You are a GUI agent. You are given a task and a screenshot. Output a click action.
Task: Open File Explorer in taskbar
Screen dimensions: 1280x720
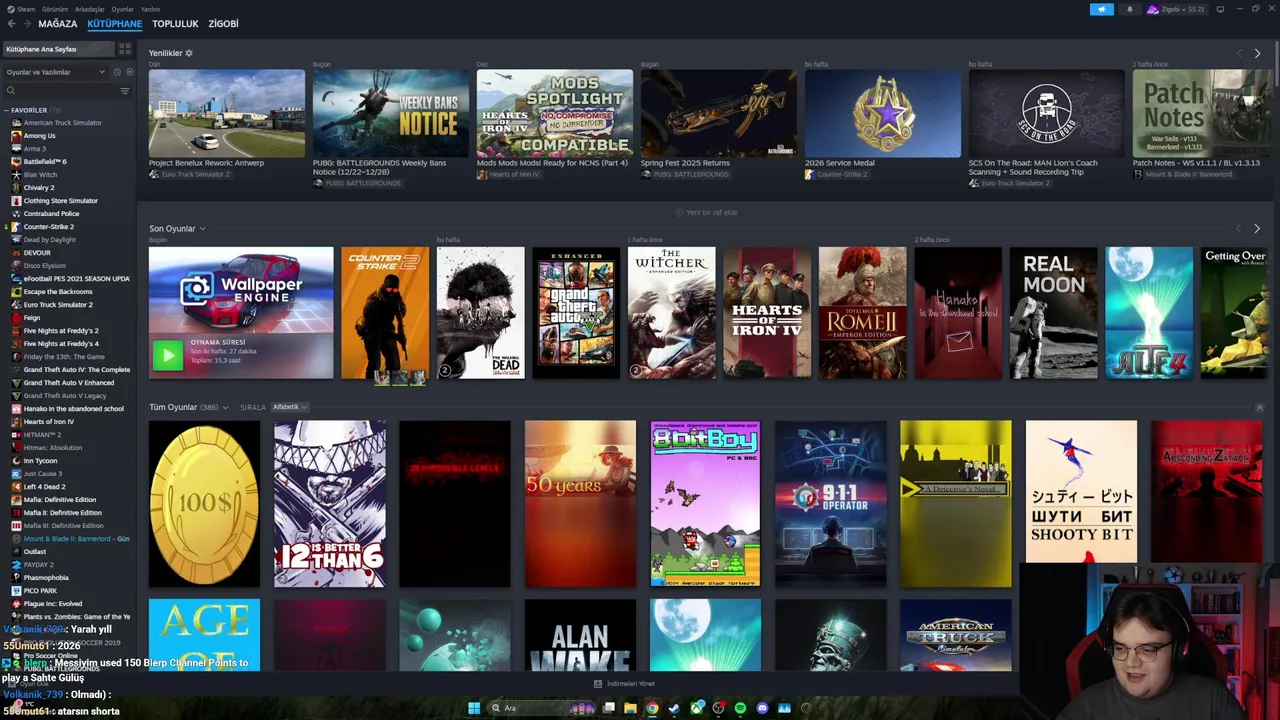point(630,708)
